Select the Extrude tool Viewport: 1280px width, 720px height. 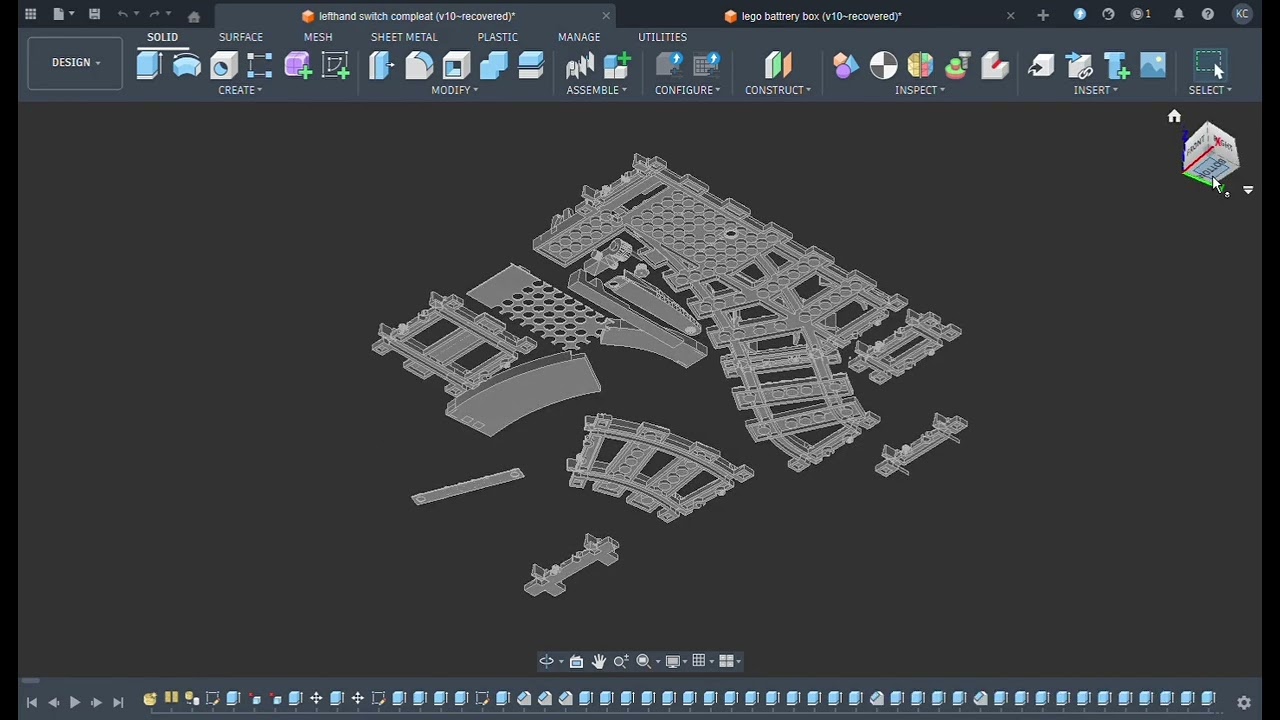point(149,66)
